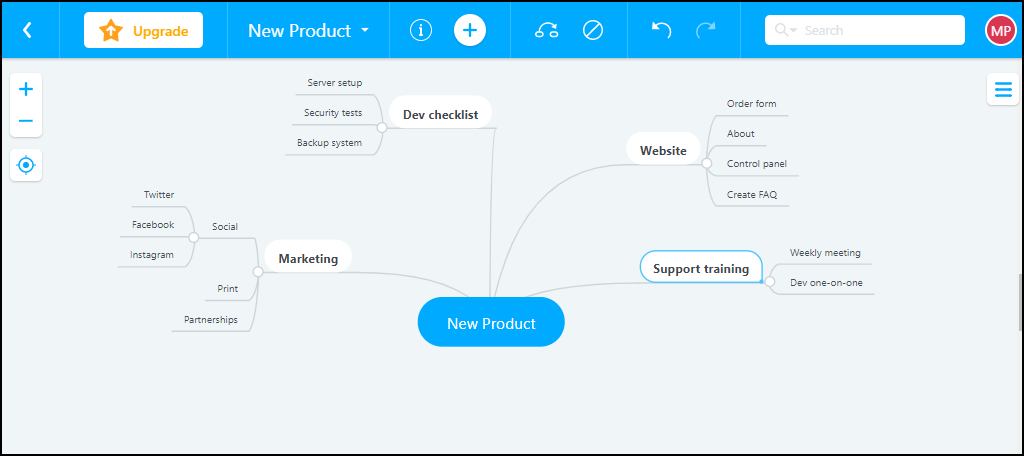Click the circle-slash cancel icon
Screen dimensions: 1024x456
[x=592, y=30]
